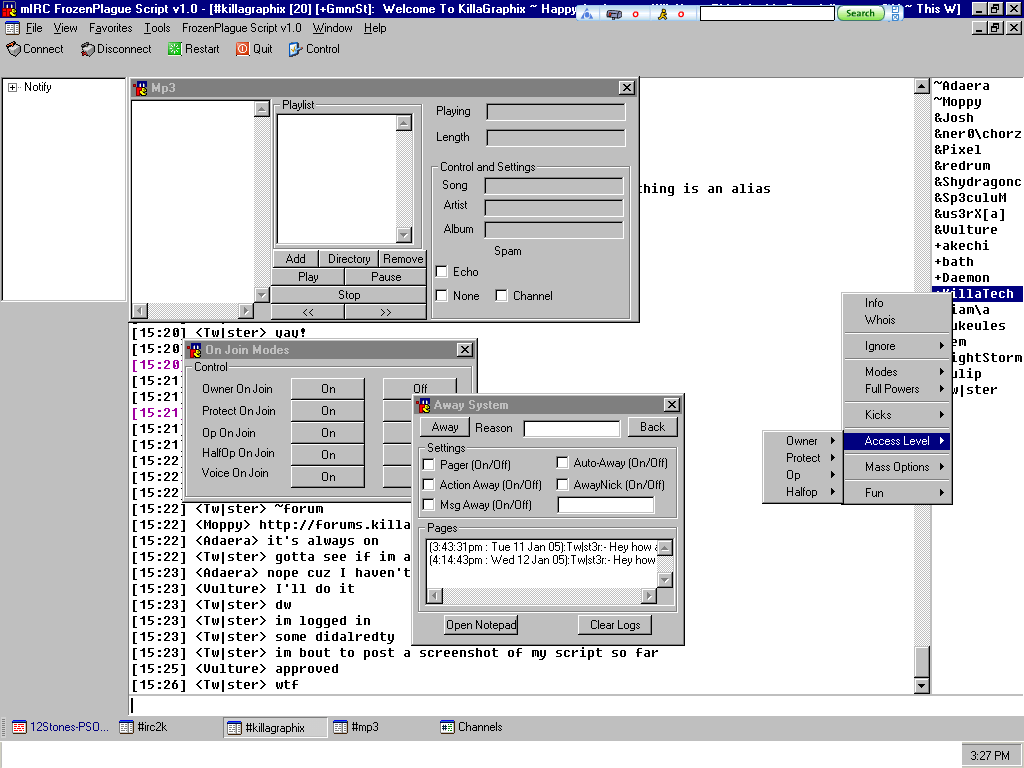Click the Quit toolbar icon
Image resolution: width=1024 pixels, height=768 pixels.
242,49
